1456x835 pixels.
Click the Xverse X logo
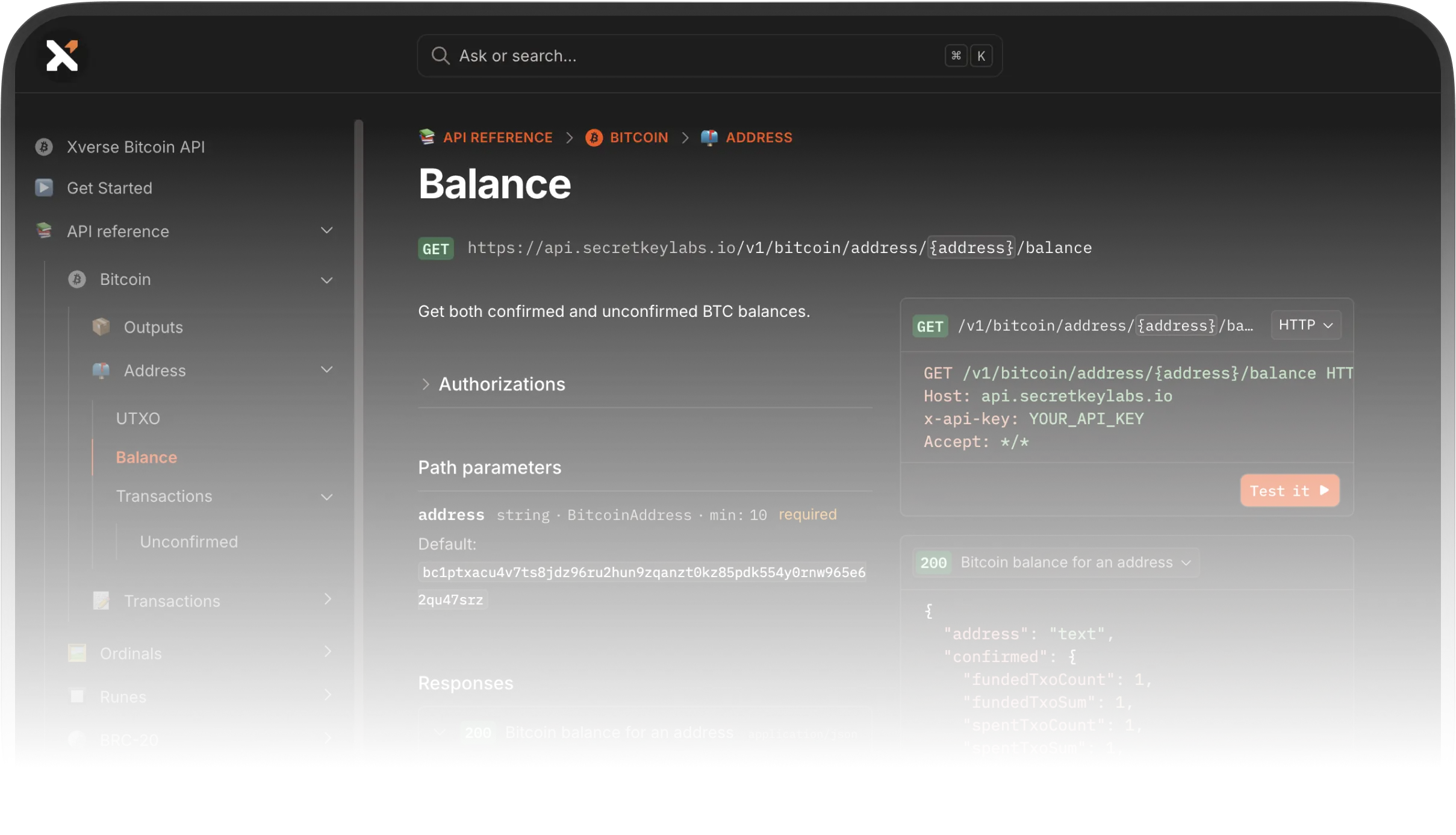pos(62,55)
